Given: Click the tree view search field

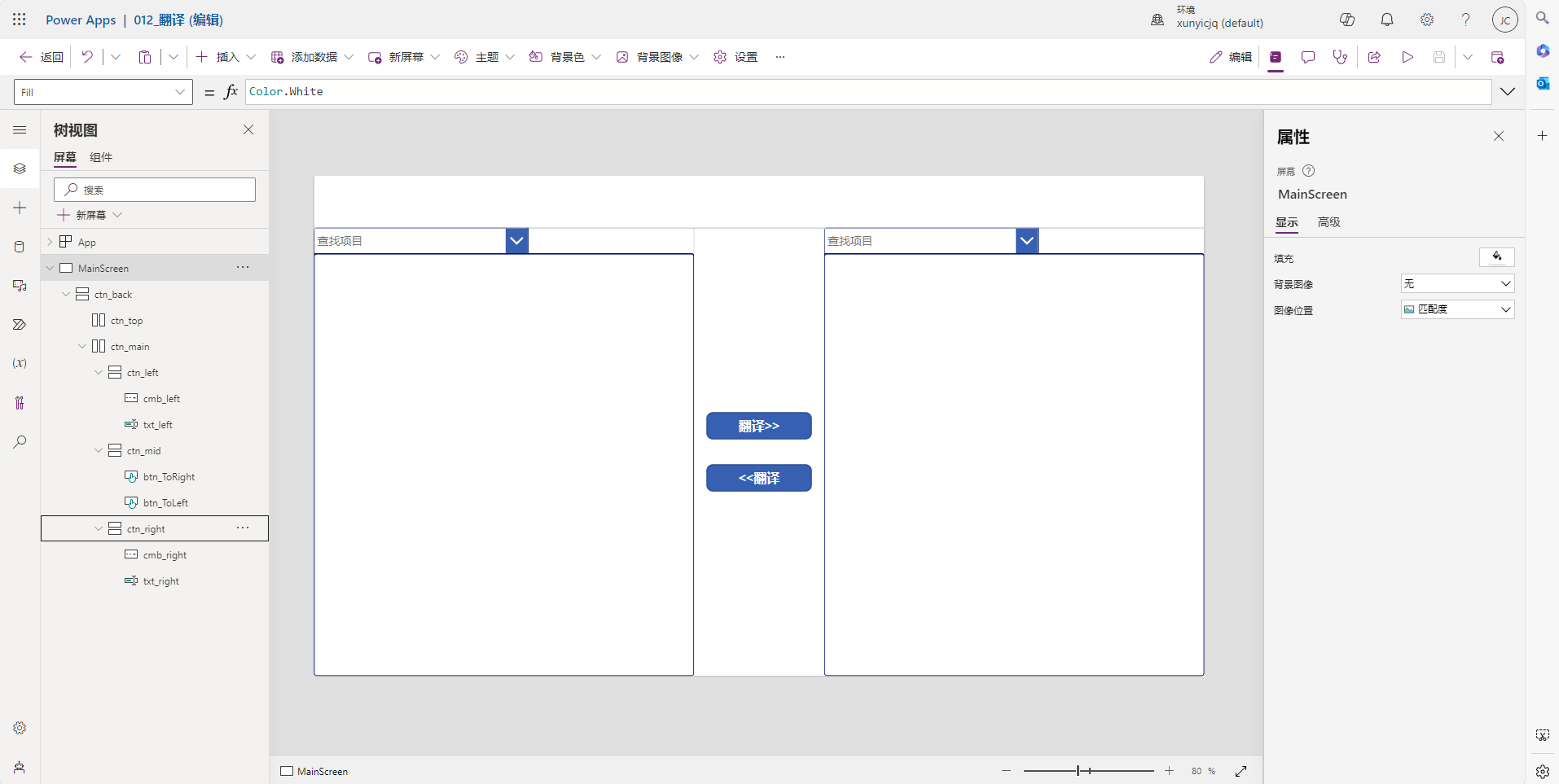Looking at the screenshot, I should coord(155,190).
